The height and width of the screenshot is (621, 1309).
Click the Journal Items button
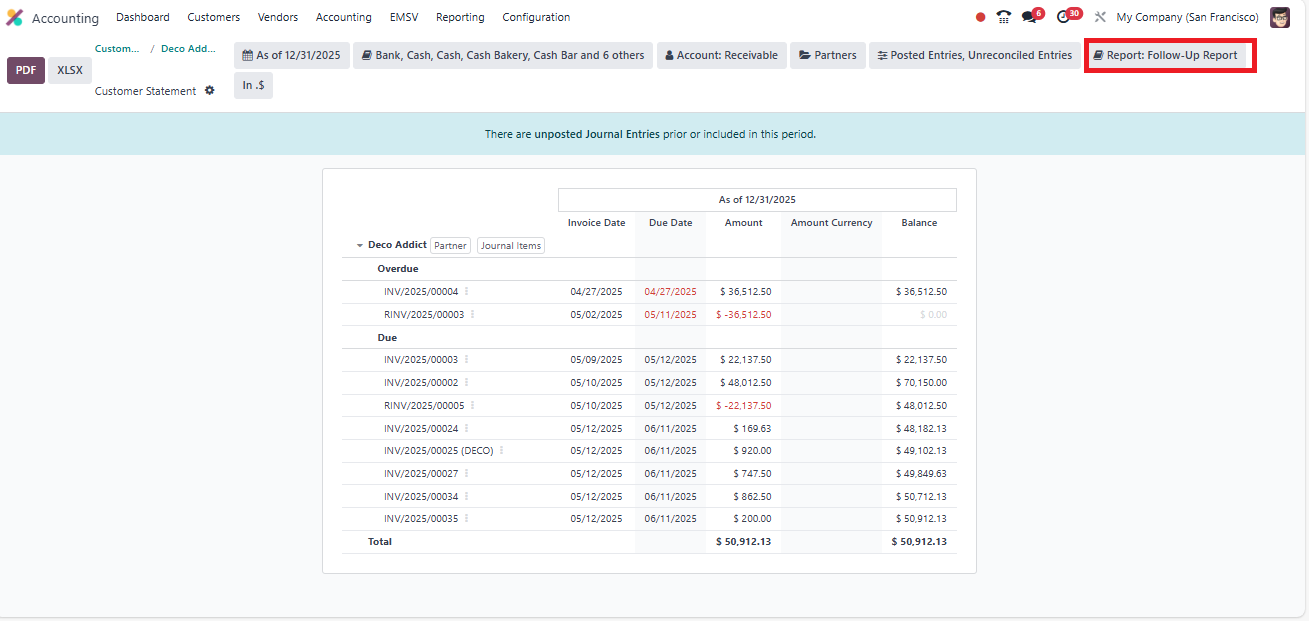[511, 245]
